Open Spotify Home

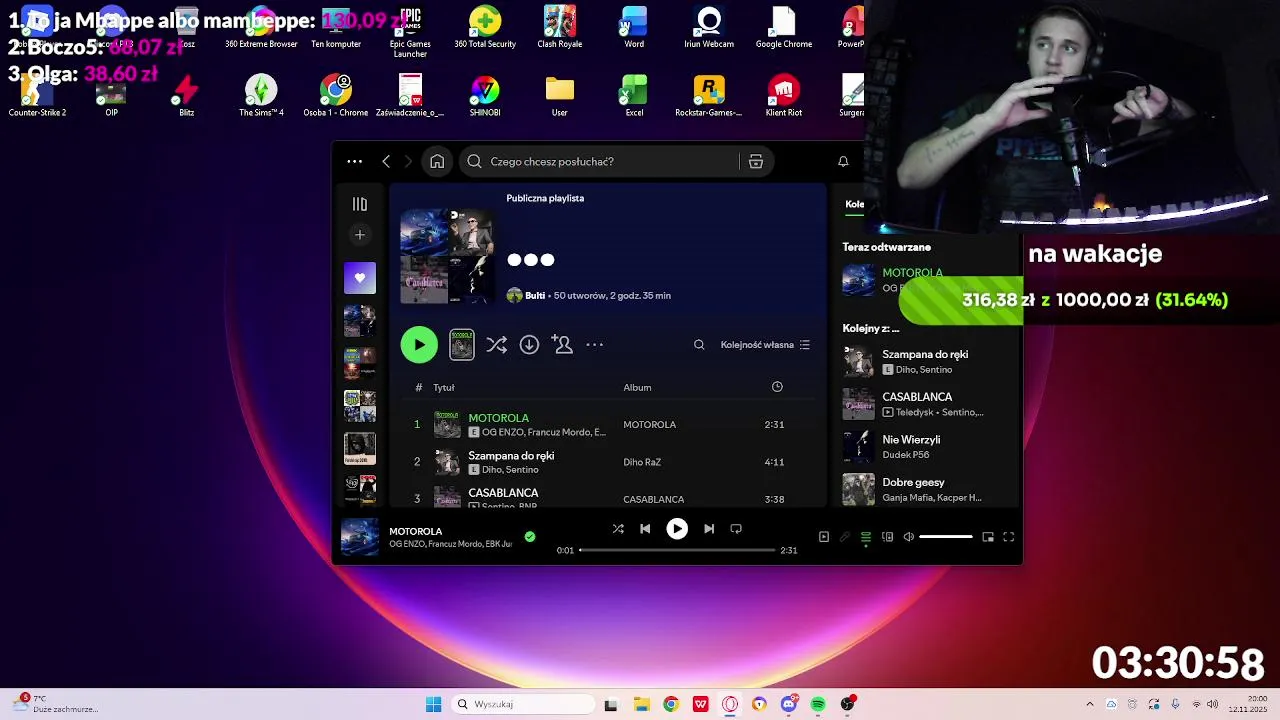[437, 161]
